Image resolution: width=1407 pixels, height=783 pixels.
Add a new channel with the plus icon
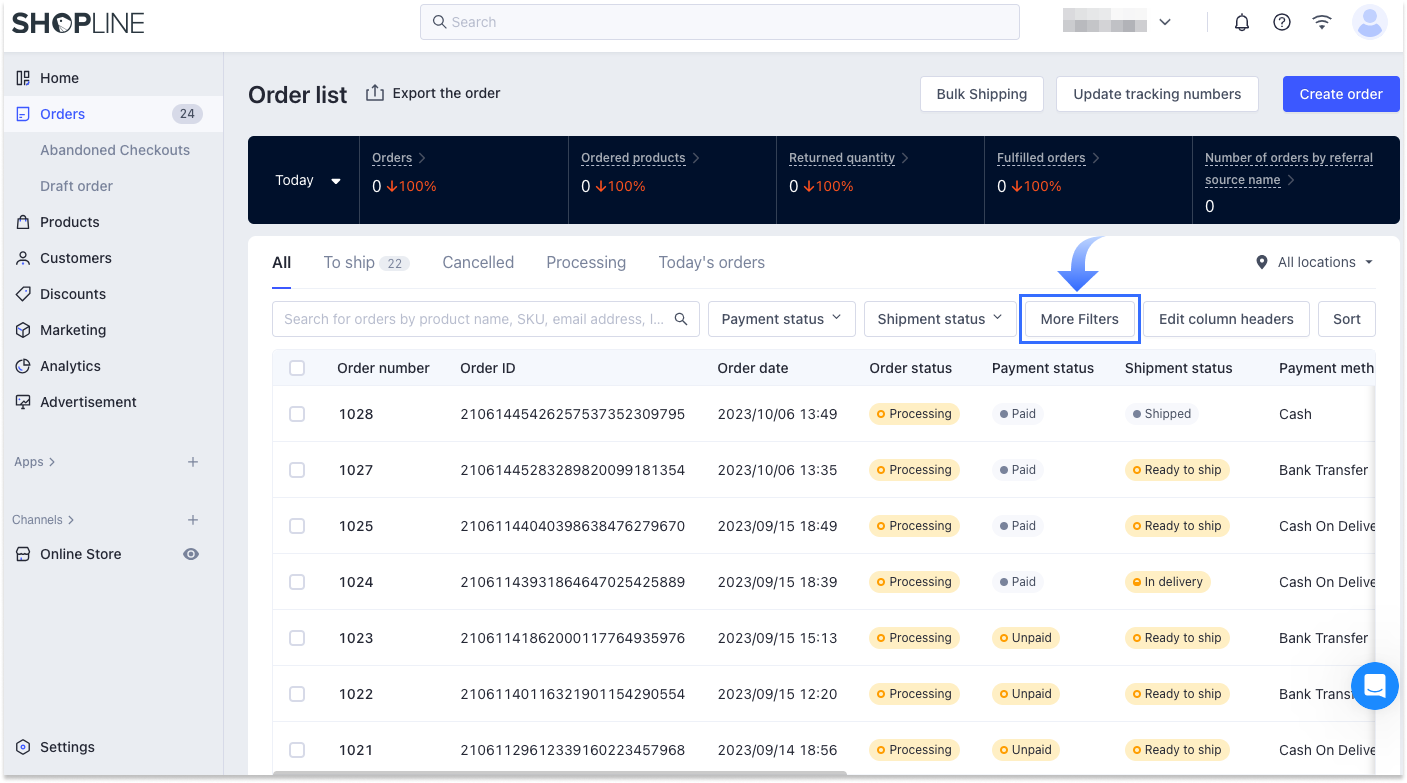coord(193,520)
